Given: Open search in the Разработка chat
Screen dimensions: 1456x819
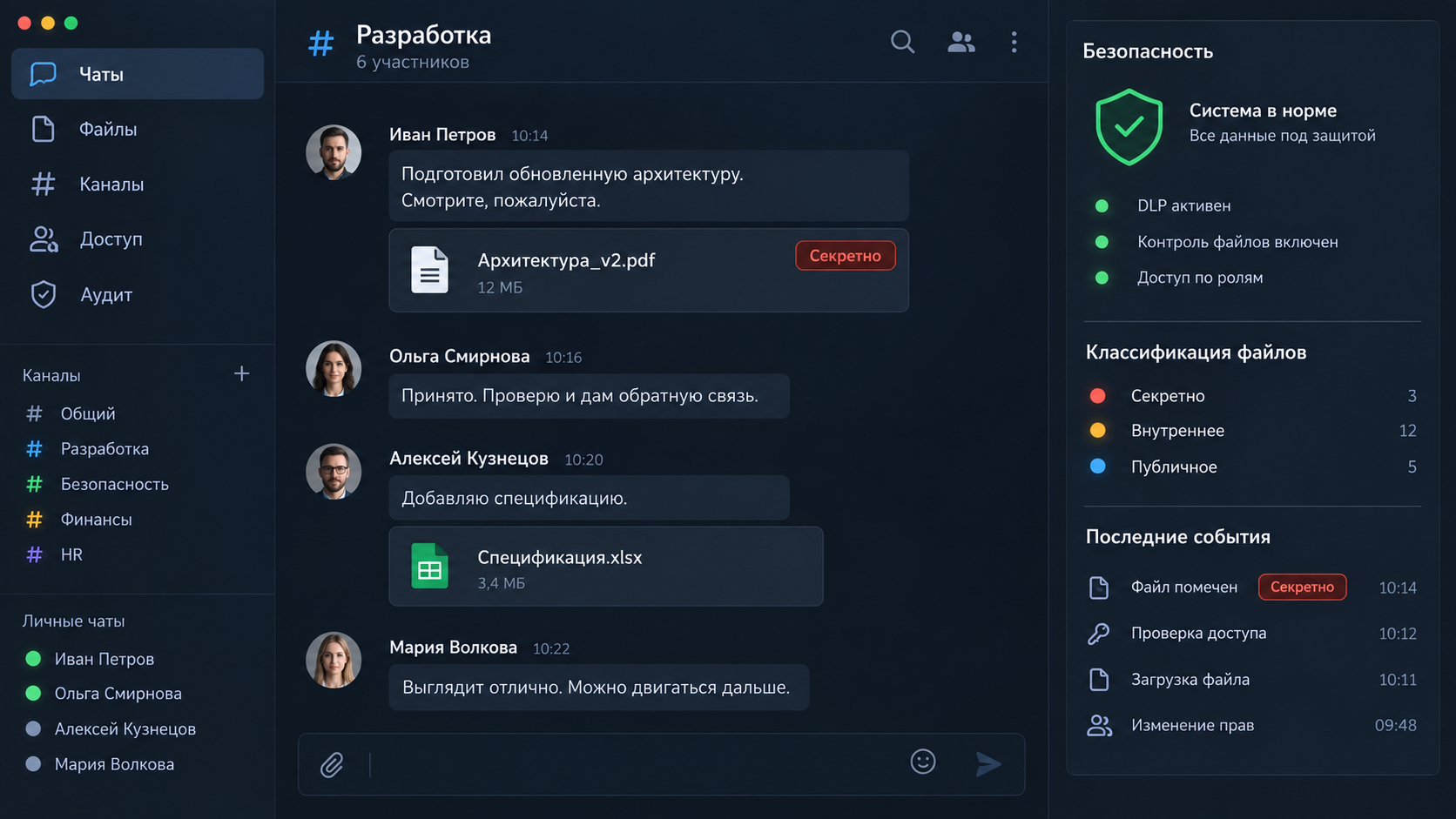Looking at the screenshot, I should click(902, 42).
